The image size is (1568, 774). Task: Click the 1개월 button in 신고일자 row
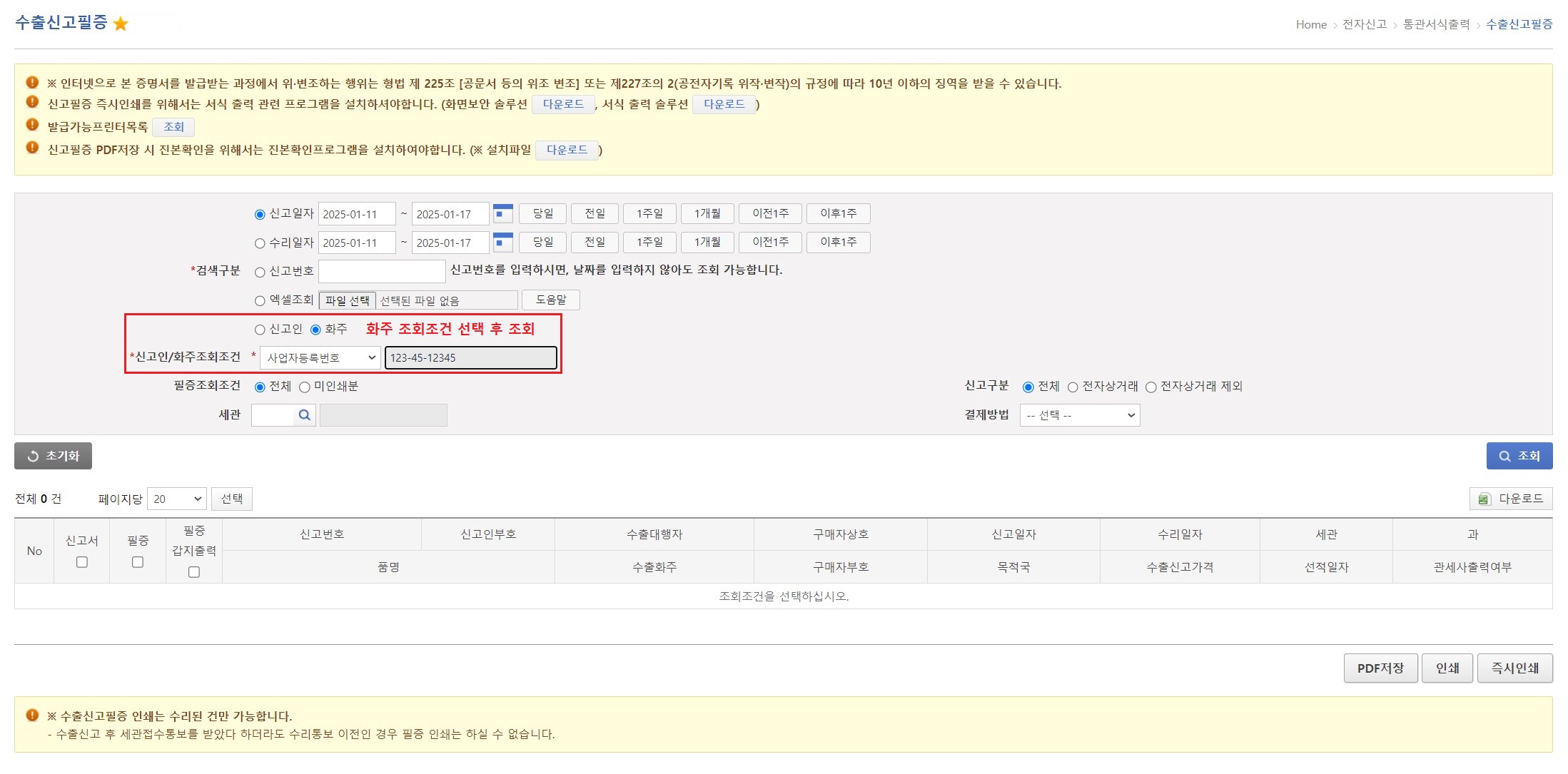(x=707, y=213)
